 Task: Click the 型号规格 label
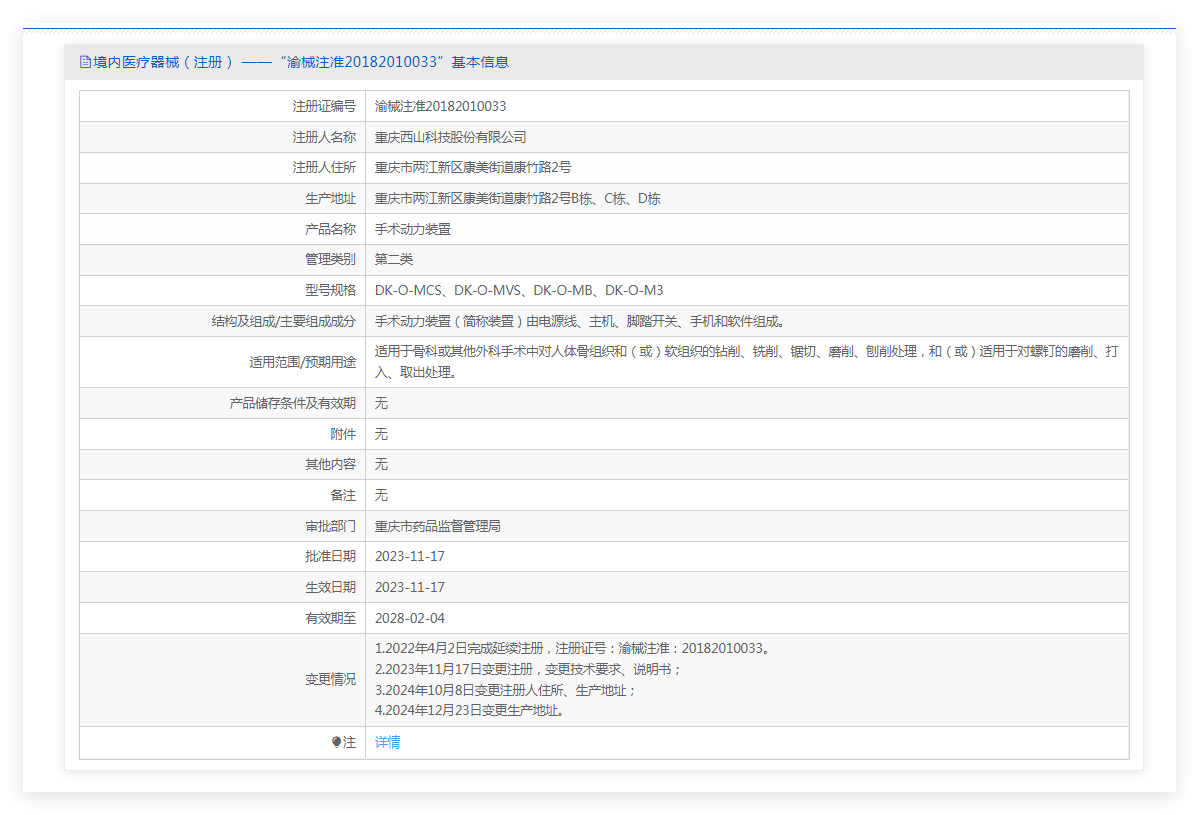pos(330,291)
